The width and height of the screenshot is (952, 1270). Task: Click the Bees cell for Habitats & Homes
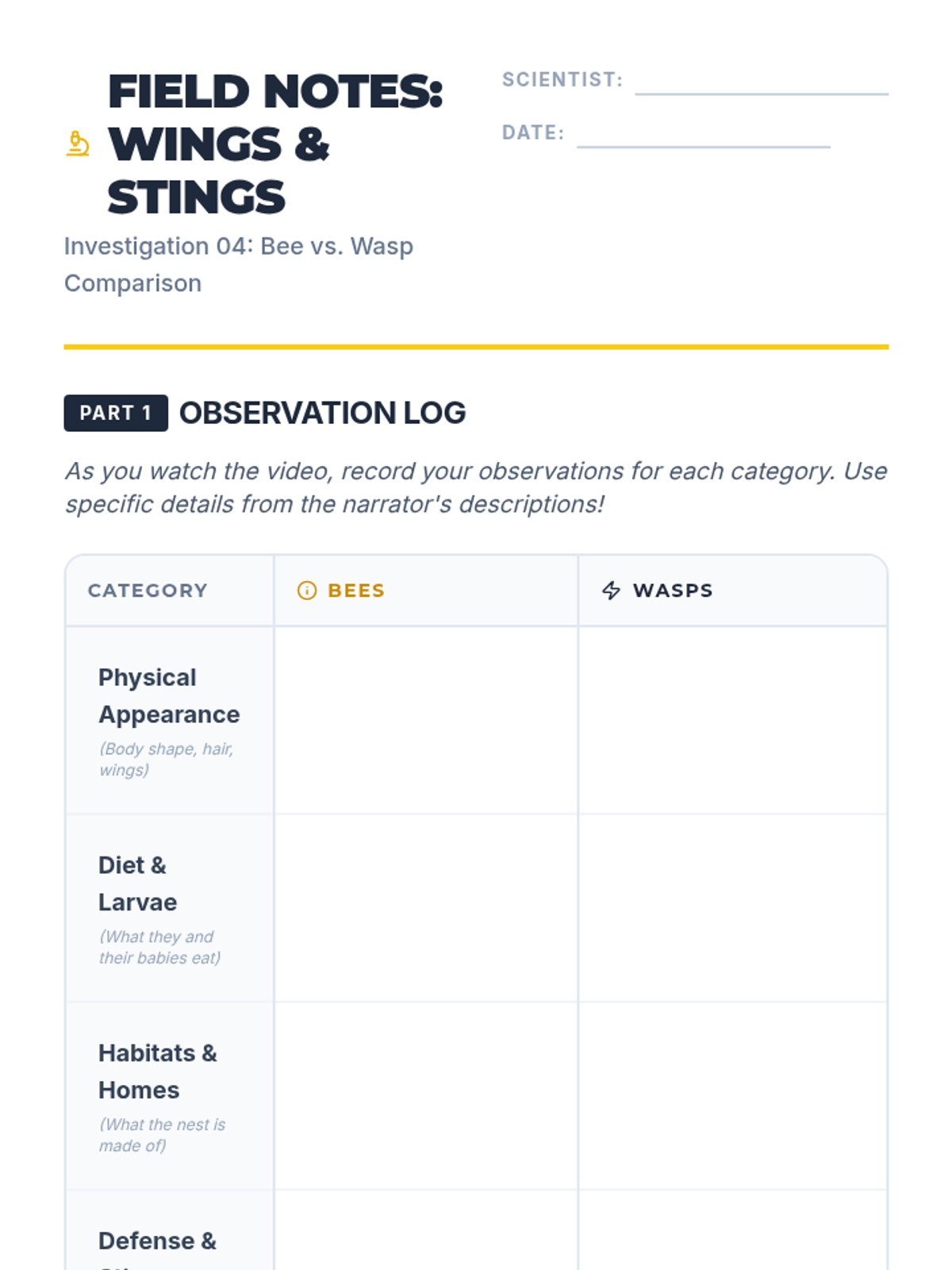point(426,1095)
